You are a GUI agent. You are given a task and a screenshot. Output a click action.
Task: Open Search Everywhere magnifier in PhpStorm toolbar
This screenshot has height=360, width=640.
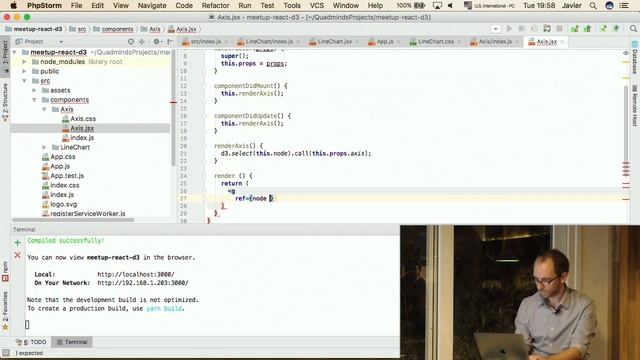tap(633, 29)
